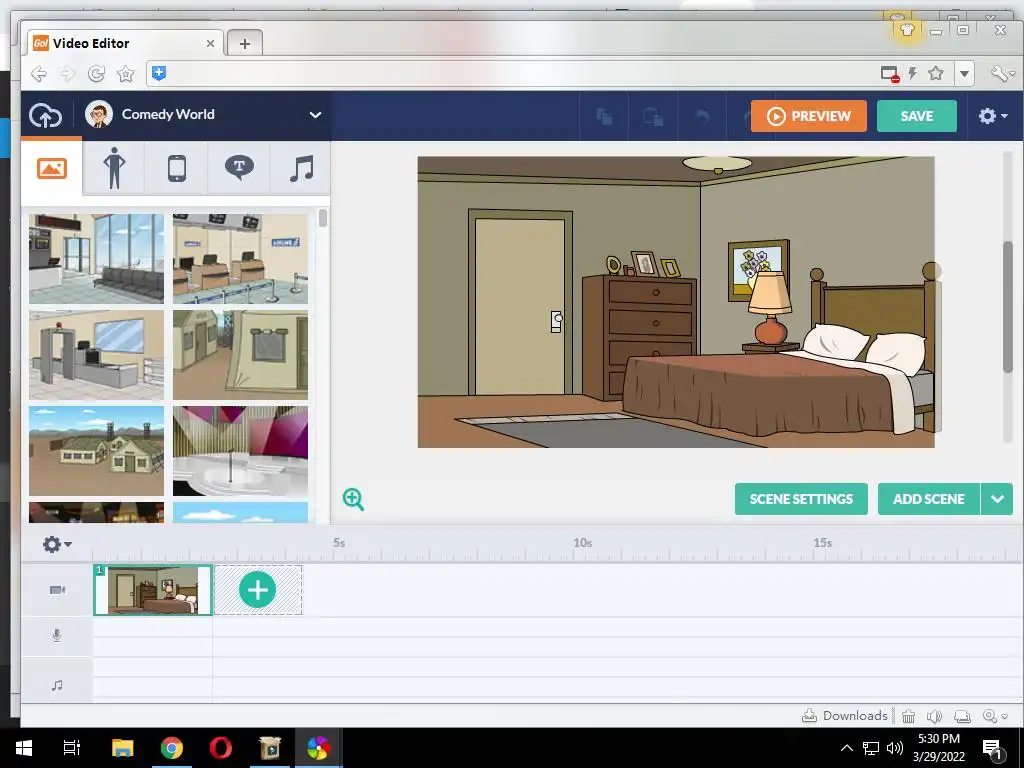Click the copy icon in editor toolbar

click(604, 116)
